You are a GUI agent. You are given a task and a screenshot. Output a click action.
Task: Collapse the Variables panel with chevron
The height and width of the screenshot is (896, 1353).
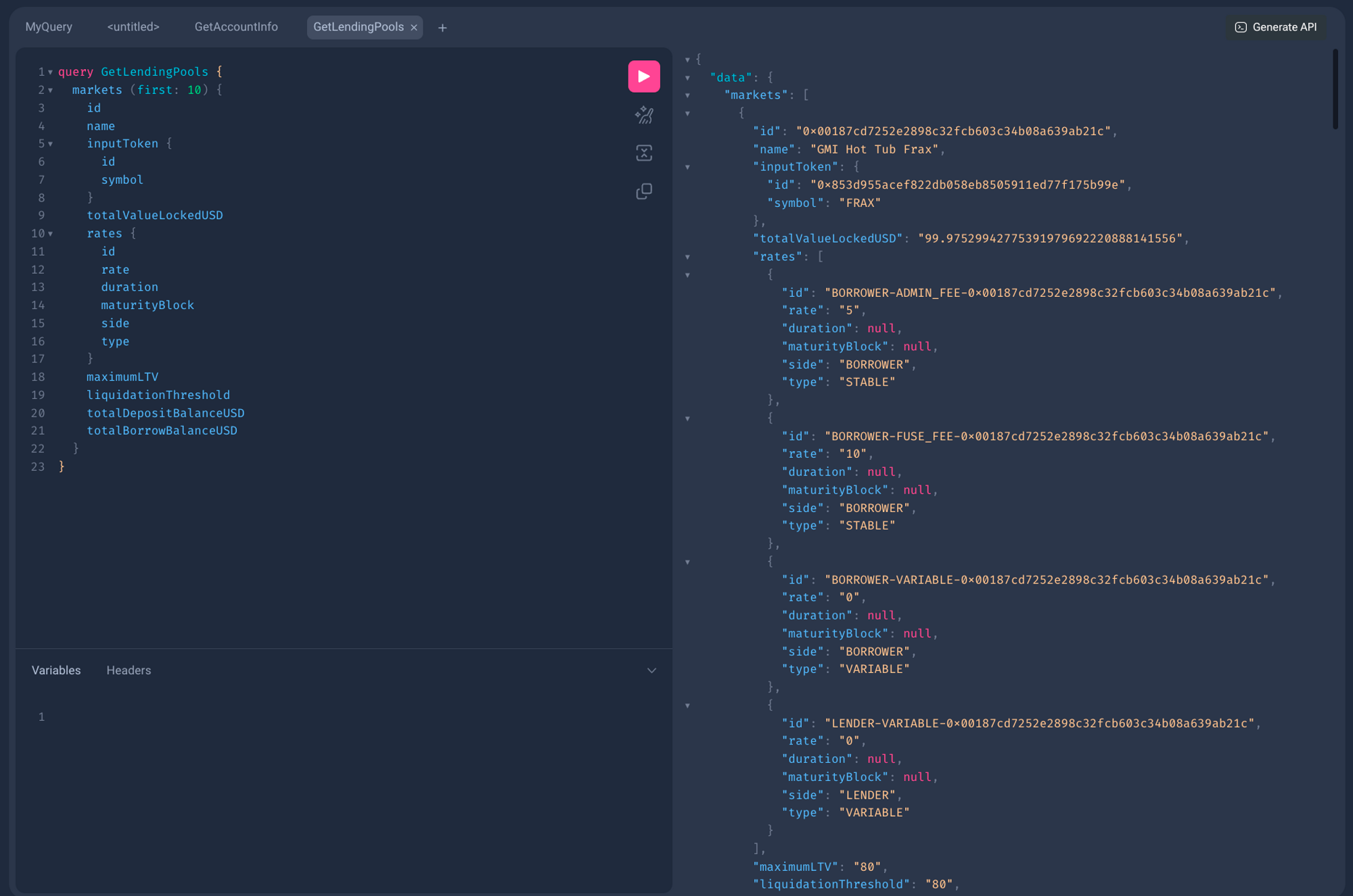651,670
